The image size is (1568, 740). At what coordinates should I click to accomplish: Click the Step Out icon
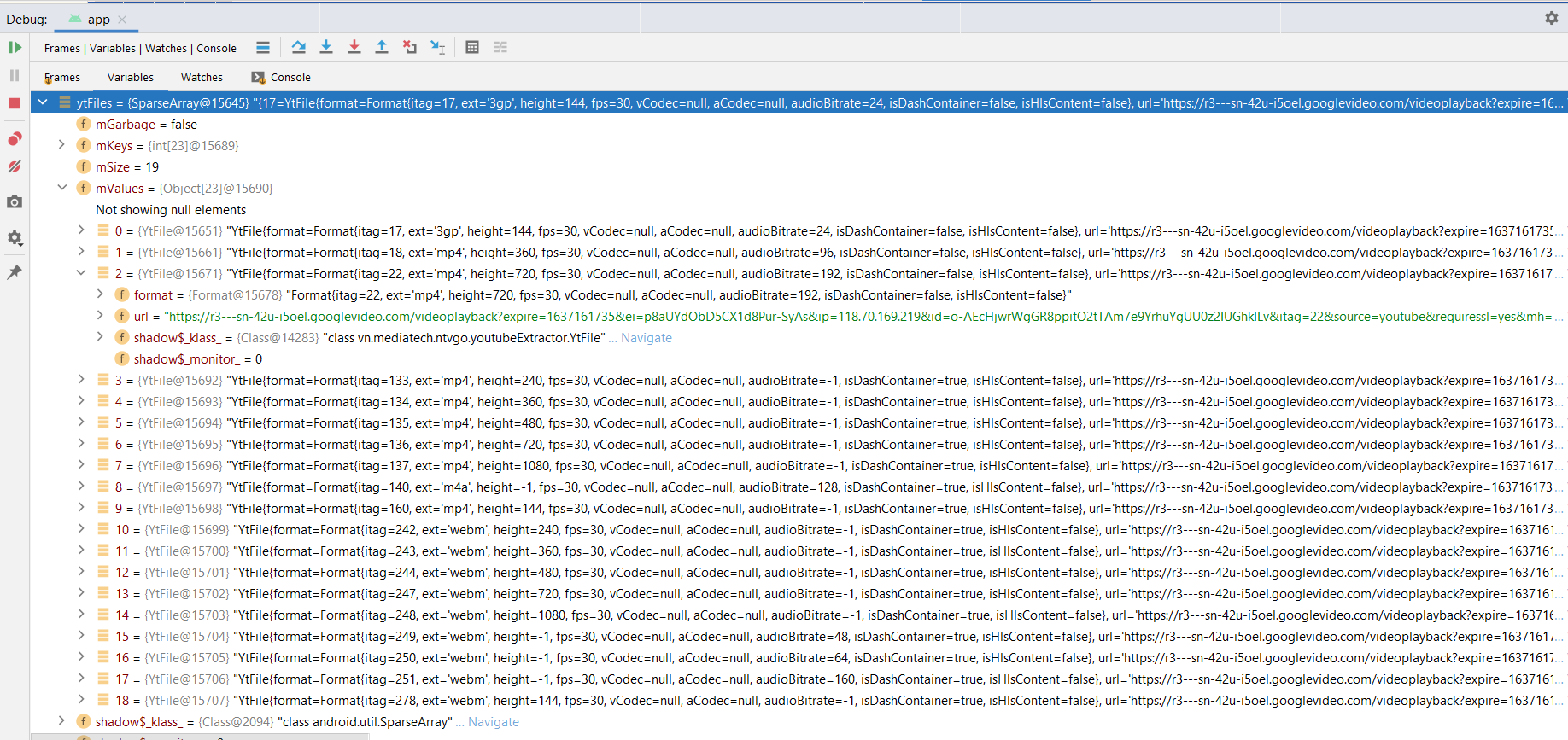pyautogui.click(x=382, y=48)
